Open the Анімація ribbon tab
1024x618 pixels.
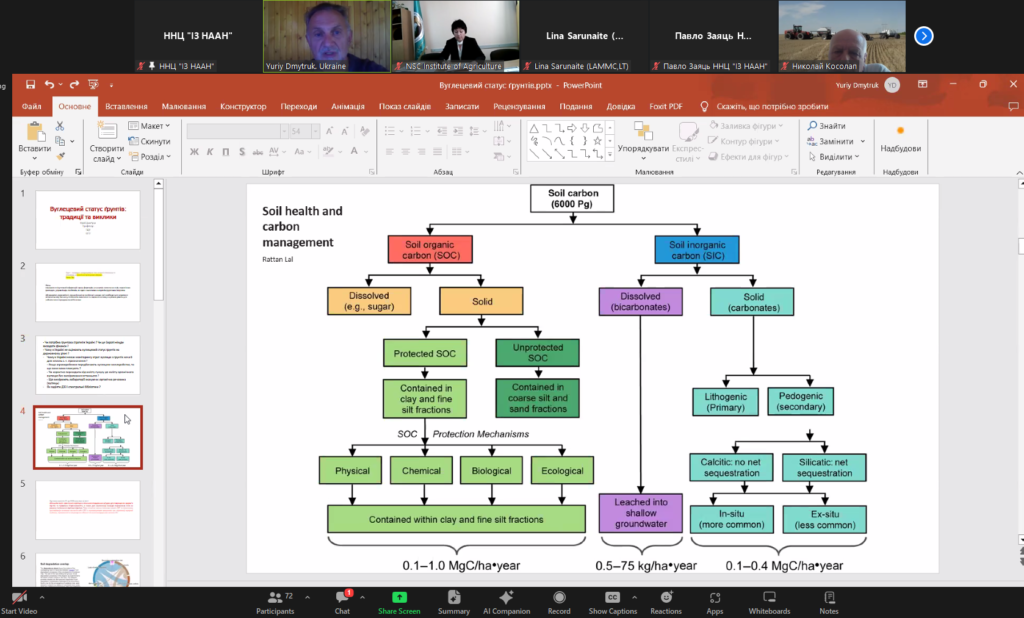click(348, 106)
